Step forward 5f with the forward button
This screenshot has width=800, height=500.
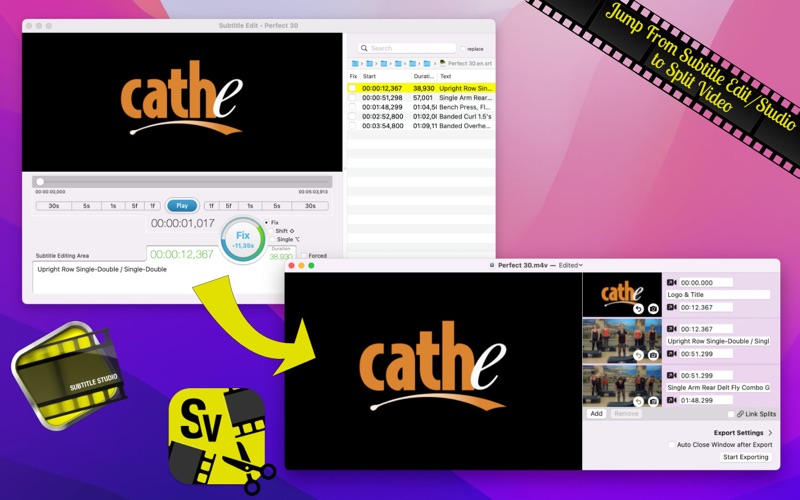(x=229, y=206)
